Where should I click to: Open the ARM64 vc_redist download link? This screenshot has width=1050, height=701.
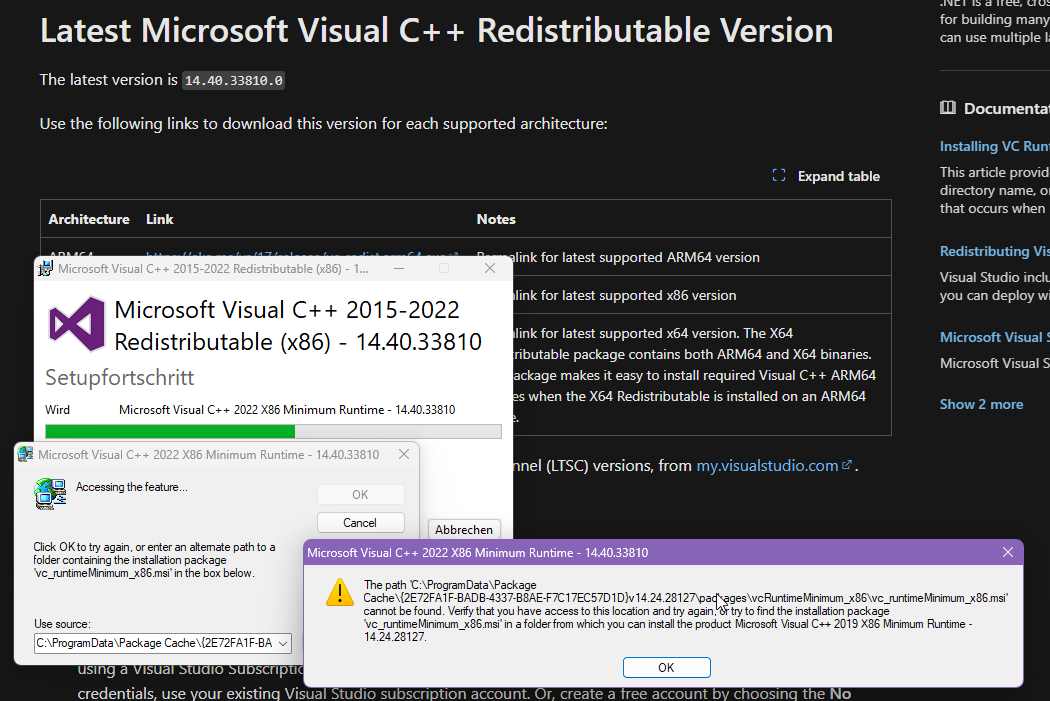(x=302, y=254)
